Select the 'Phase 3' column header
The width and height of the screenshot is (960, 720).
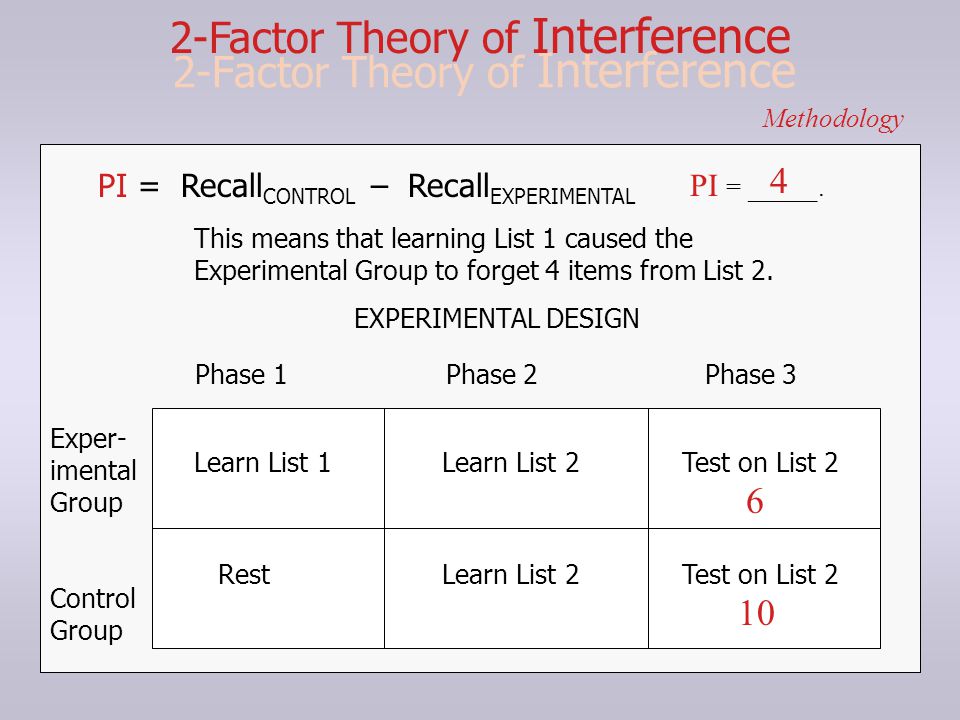tap(750, 375)
